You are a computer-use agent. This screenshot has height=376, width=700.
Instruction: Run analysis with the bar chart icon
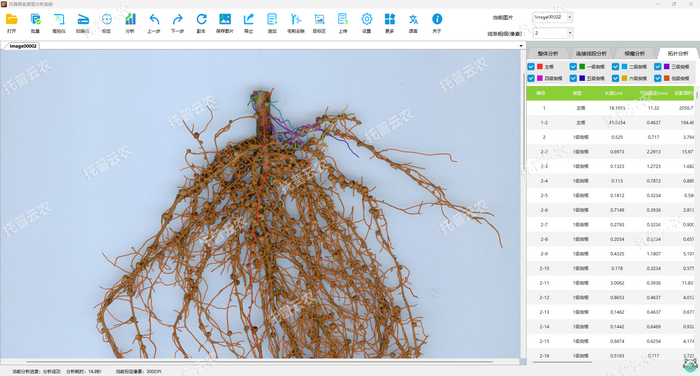click(x=130, y=19)
